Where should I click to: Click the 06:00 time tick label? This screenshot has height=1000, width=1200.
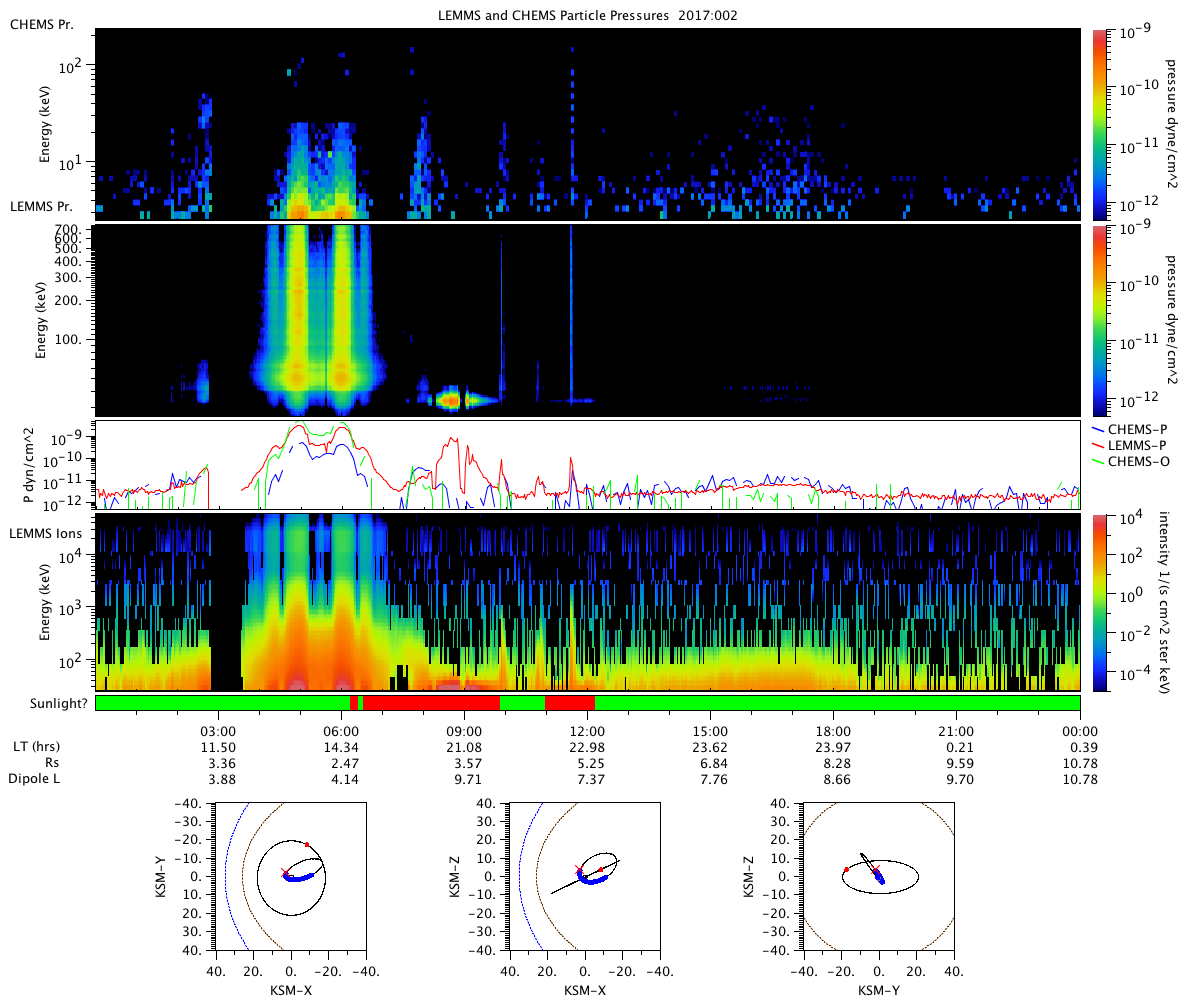point(342,731)
